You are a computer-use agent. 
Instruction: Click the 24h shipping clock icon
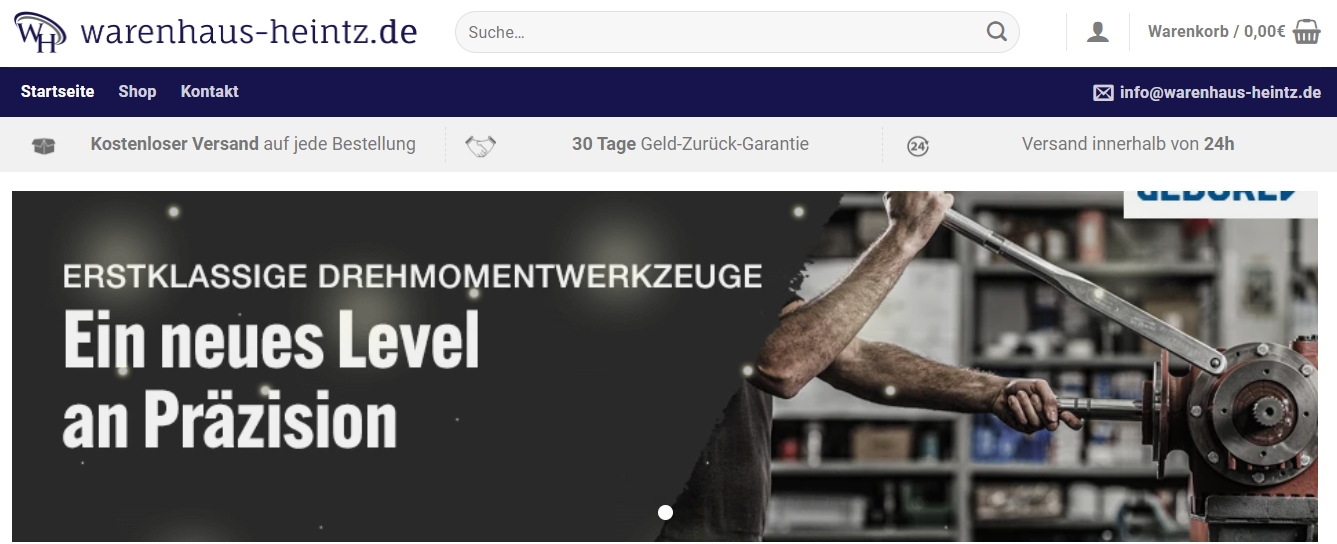click(918, 146)
